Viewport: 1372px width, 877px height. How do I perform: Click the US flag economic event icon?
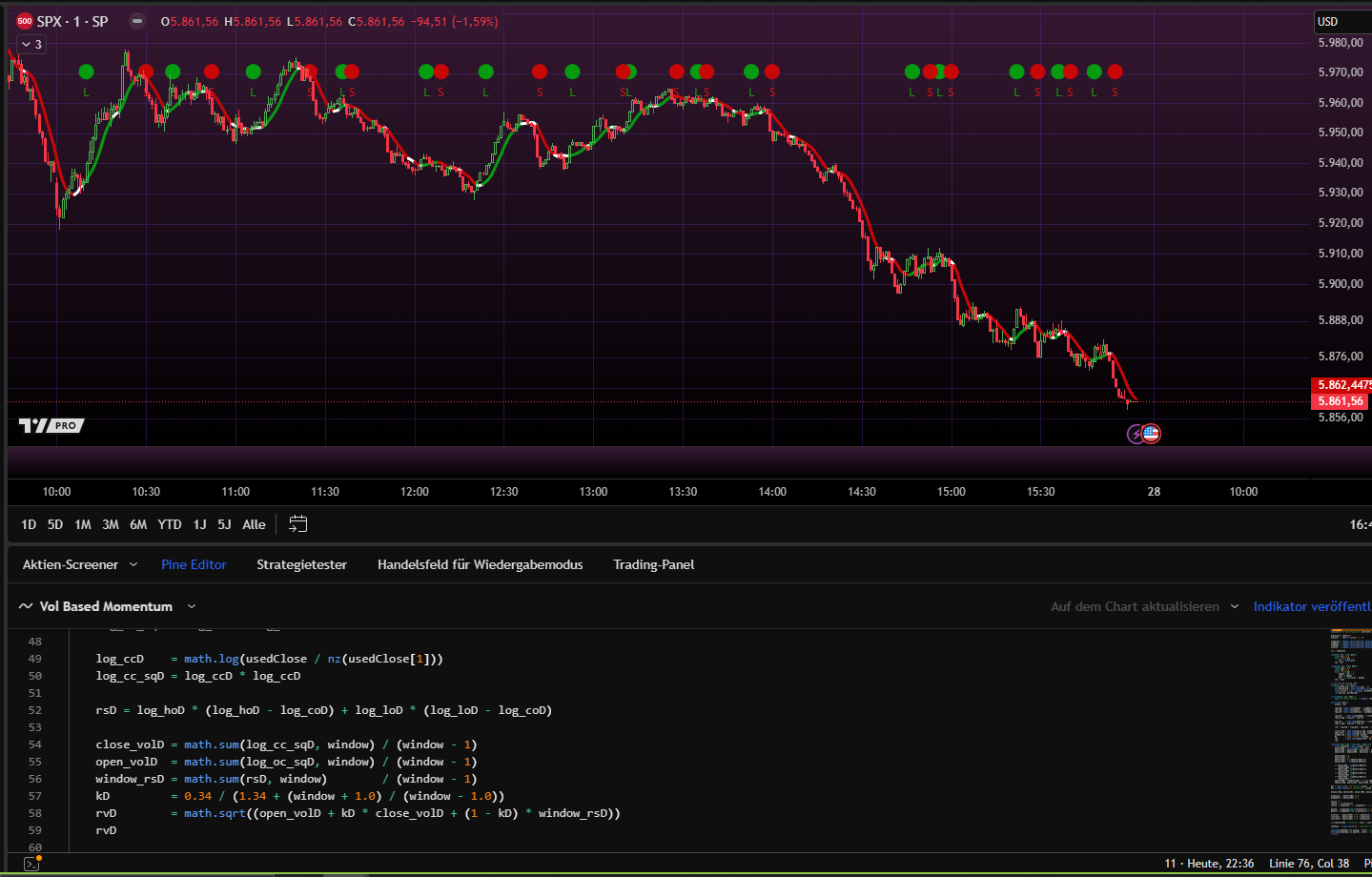coord(1151,434)
